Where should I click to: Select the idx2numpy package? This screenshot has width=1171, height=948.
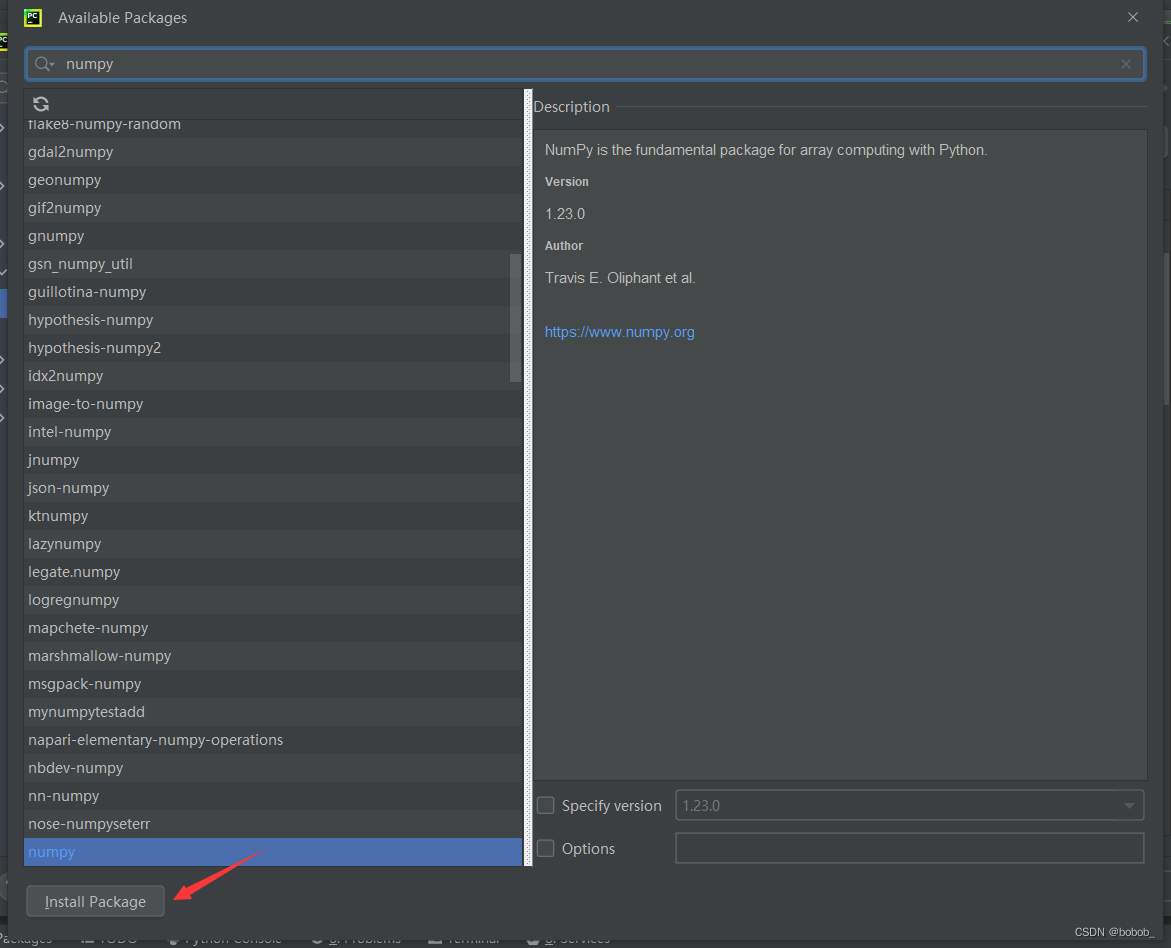pos(273,376)
